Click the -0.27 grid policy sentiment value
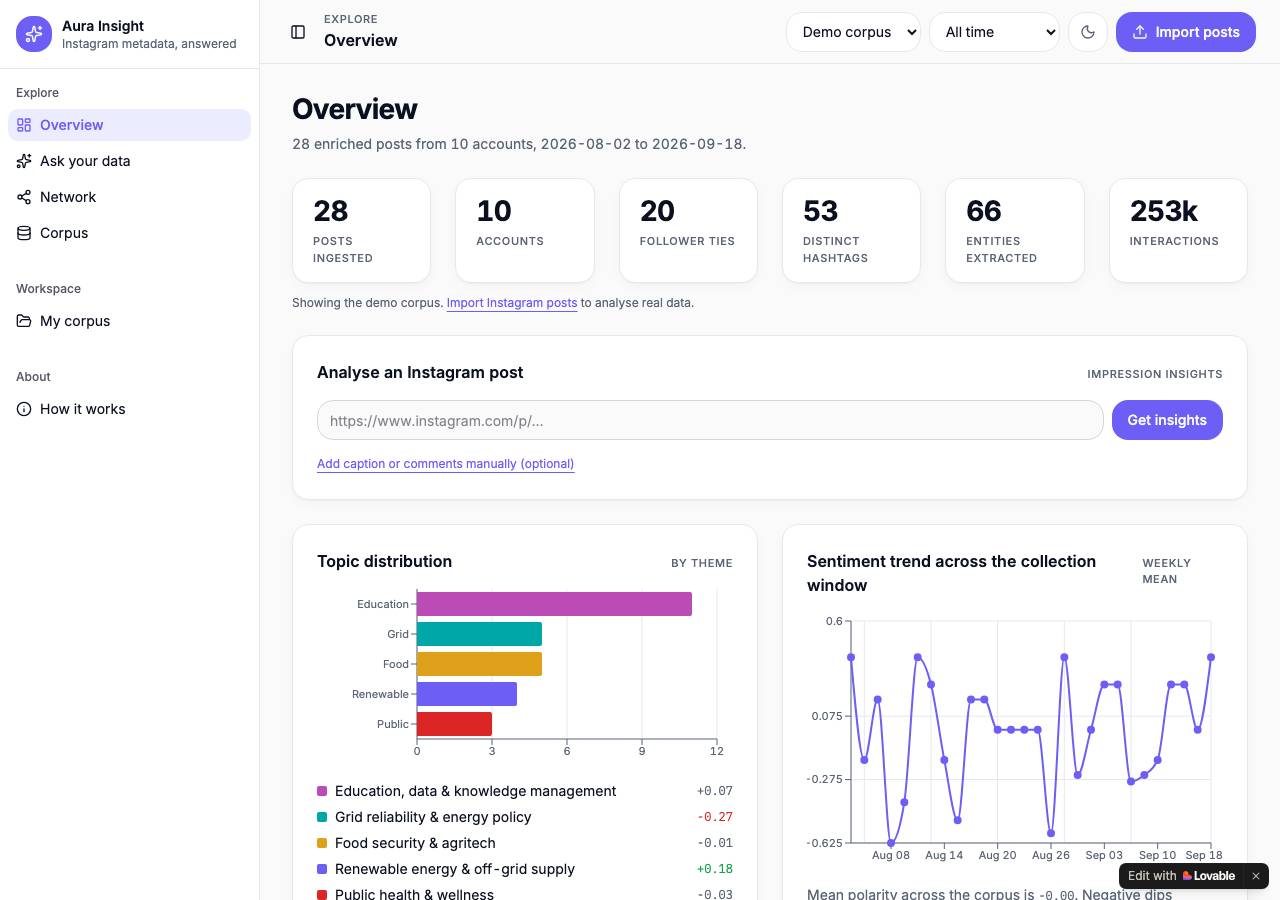 [715, 817]
